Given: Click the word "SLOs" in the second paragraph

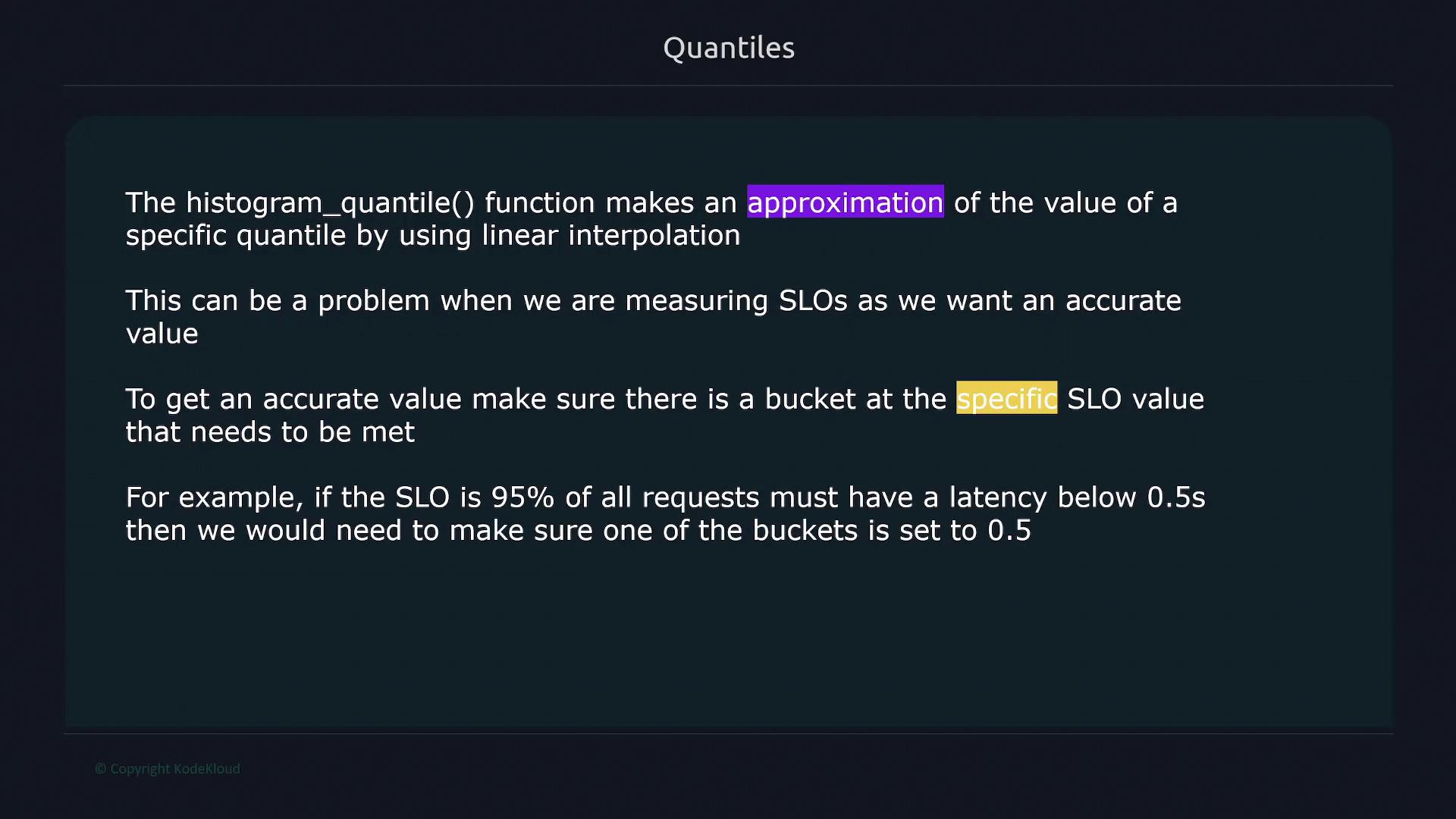Looking at the screenshot, I should (812, 301).
